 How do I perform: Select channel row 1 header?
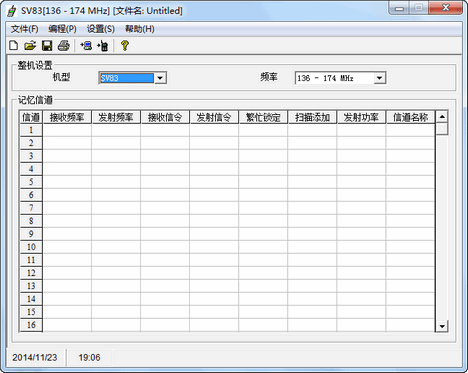coord(31,130)
